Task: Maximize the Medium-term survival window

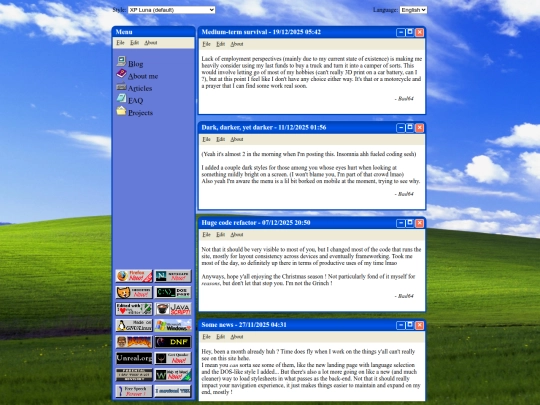Action: tap(410, 32)
